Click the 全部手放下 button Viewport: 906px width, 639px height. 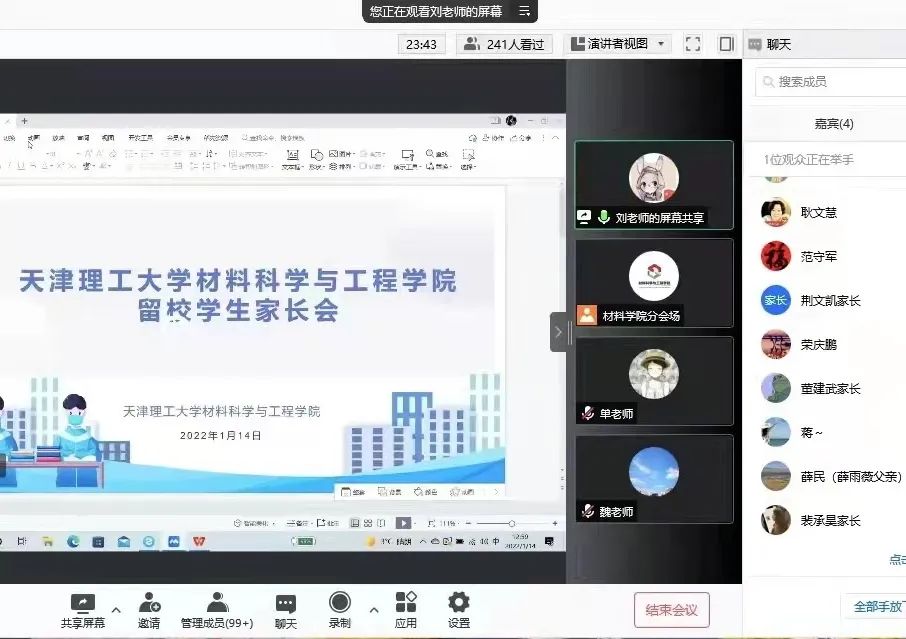(x=876, y=607)
